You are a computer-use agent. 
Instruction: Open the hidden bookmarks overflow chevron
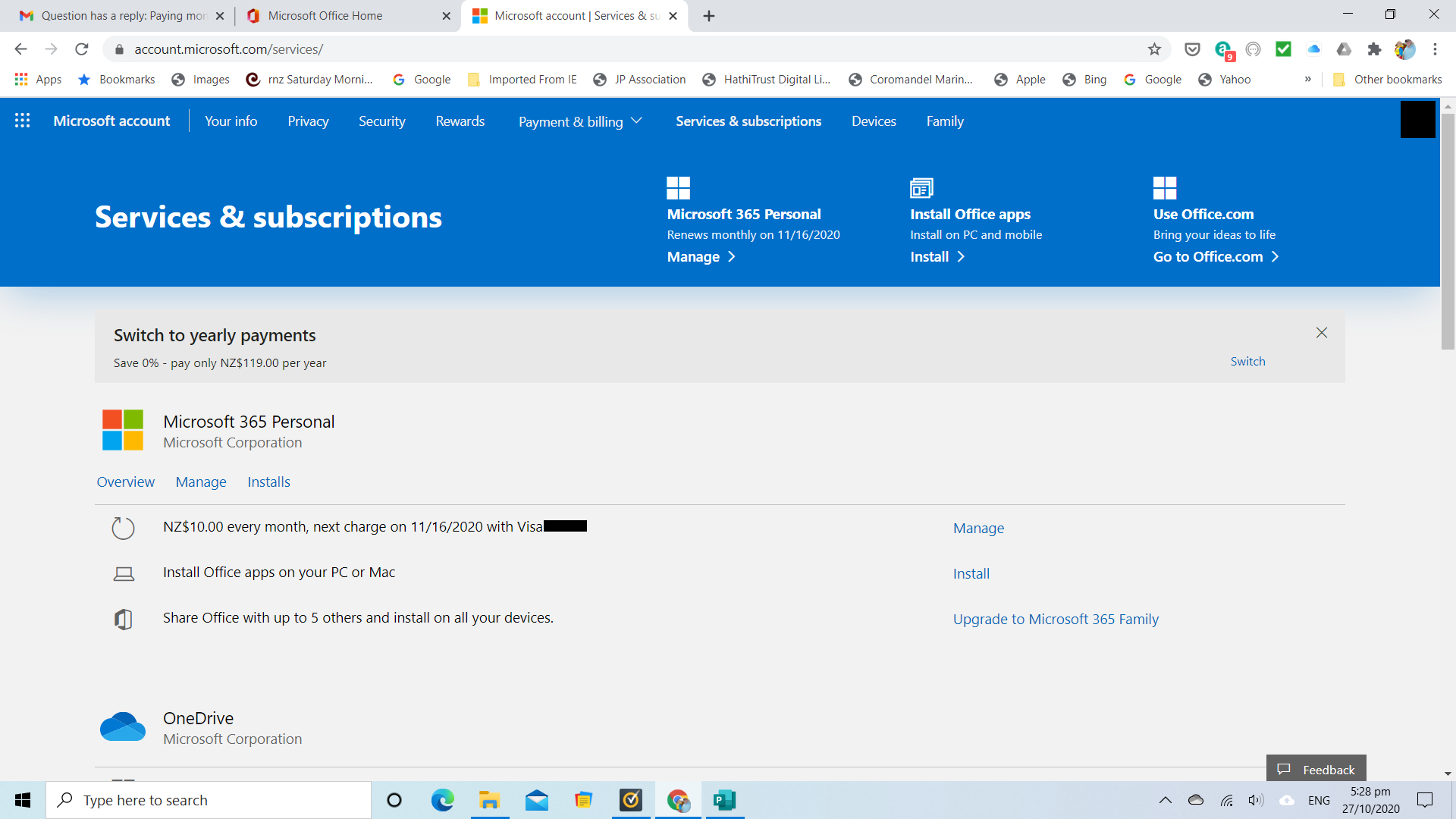1309,79
